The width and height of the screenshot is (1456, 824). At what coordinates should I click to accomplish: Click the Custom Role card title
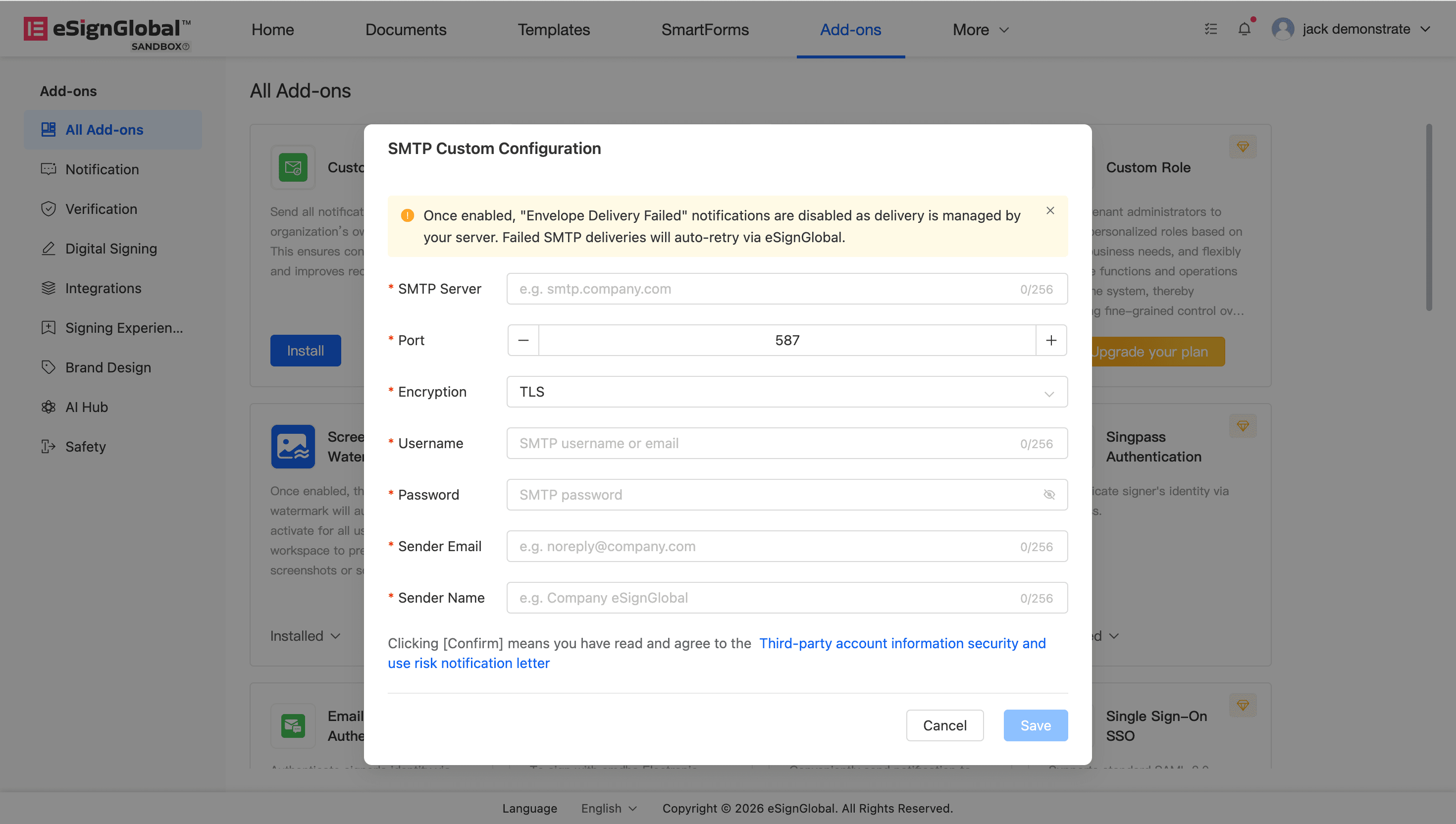pos(1148,167)
